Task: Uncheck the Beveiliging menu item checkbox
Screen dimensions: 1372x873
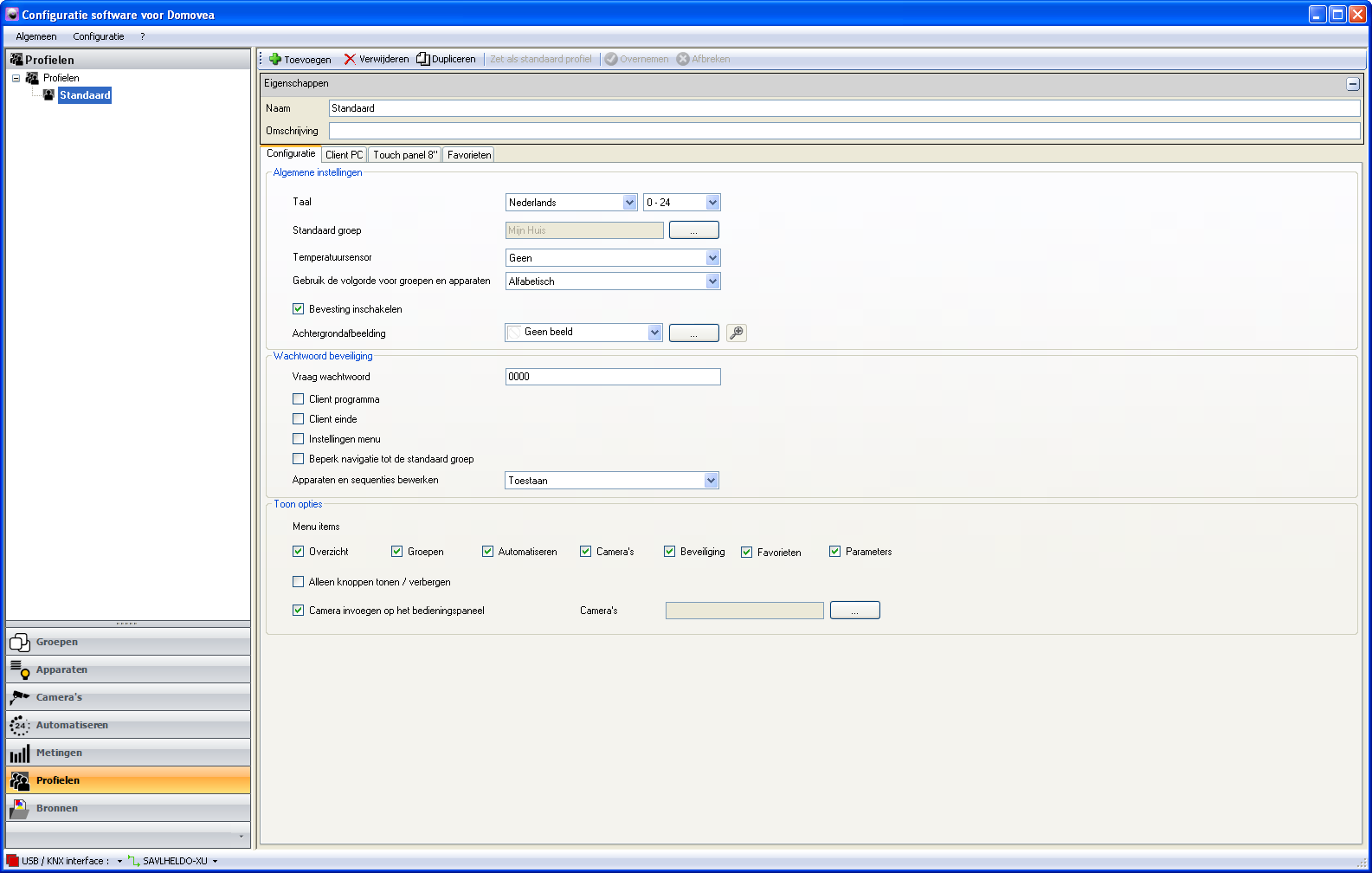Action: click(670, 552)
